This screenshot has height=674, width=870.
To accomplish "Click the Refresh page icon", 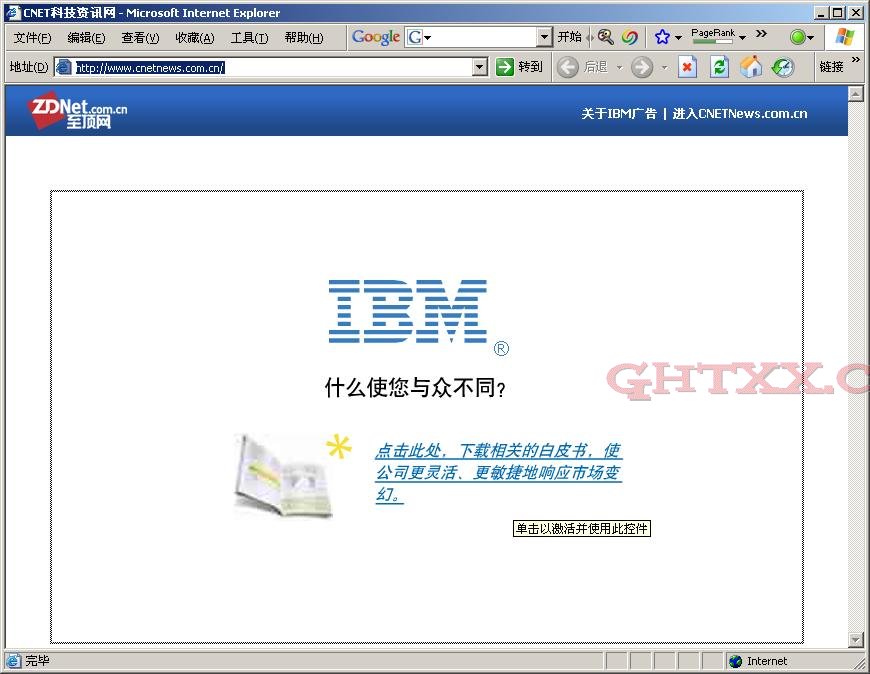I will click(x=719, y=67).
